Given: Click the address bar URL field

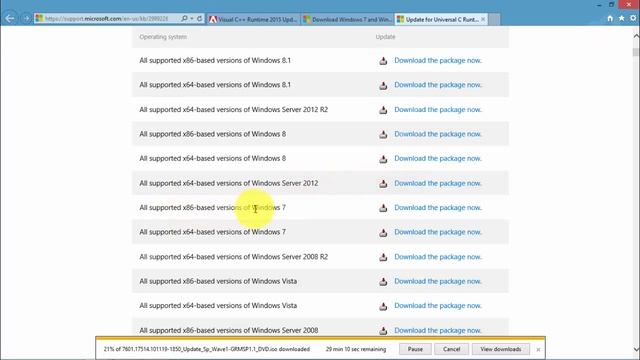Looking at the screenshot, I should pyautogui.click(x=107, y=18).
